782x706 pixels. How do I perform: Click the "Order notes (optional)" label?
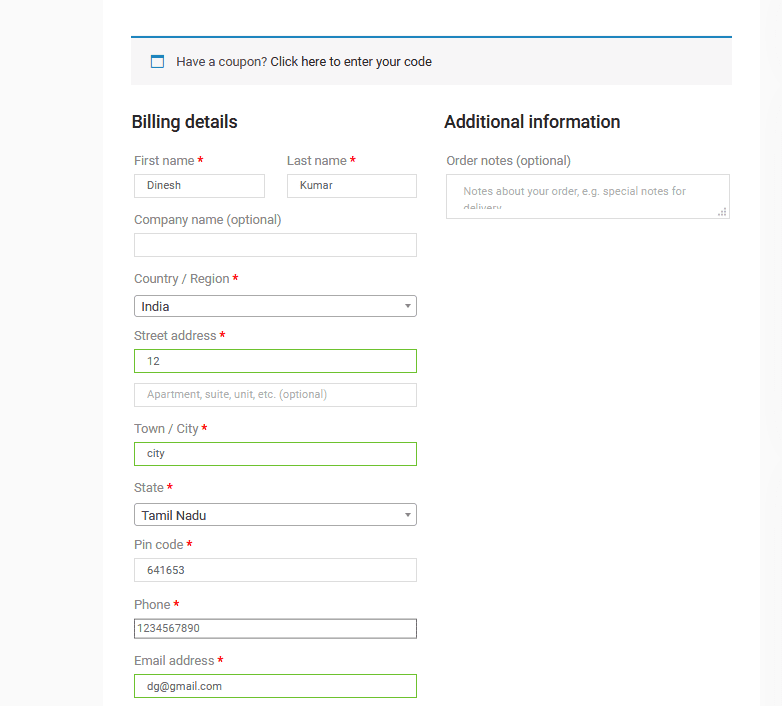coord(508,161)
